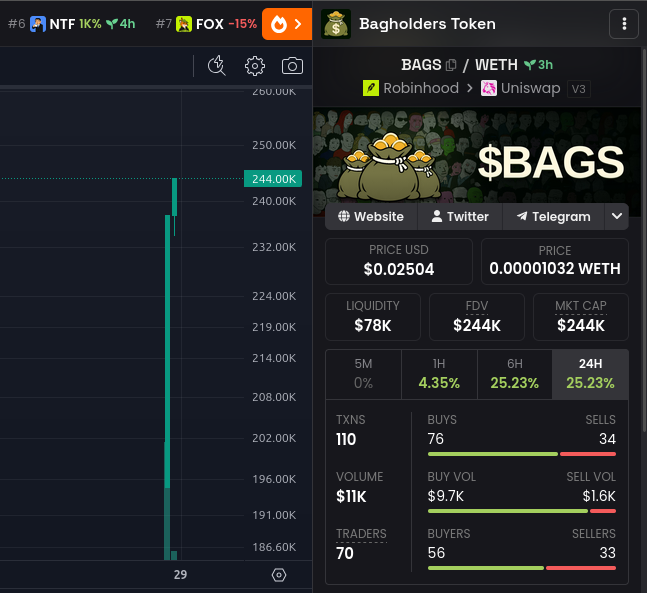The width and height of the screenshot is (647, 593).
Task: Click the VOLUME $11K value
Action: (x=351, y=496)
